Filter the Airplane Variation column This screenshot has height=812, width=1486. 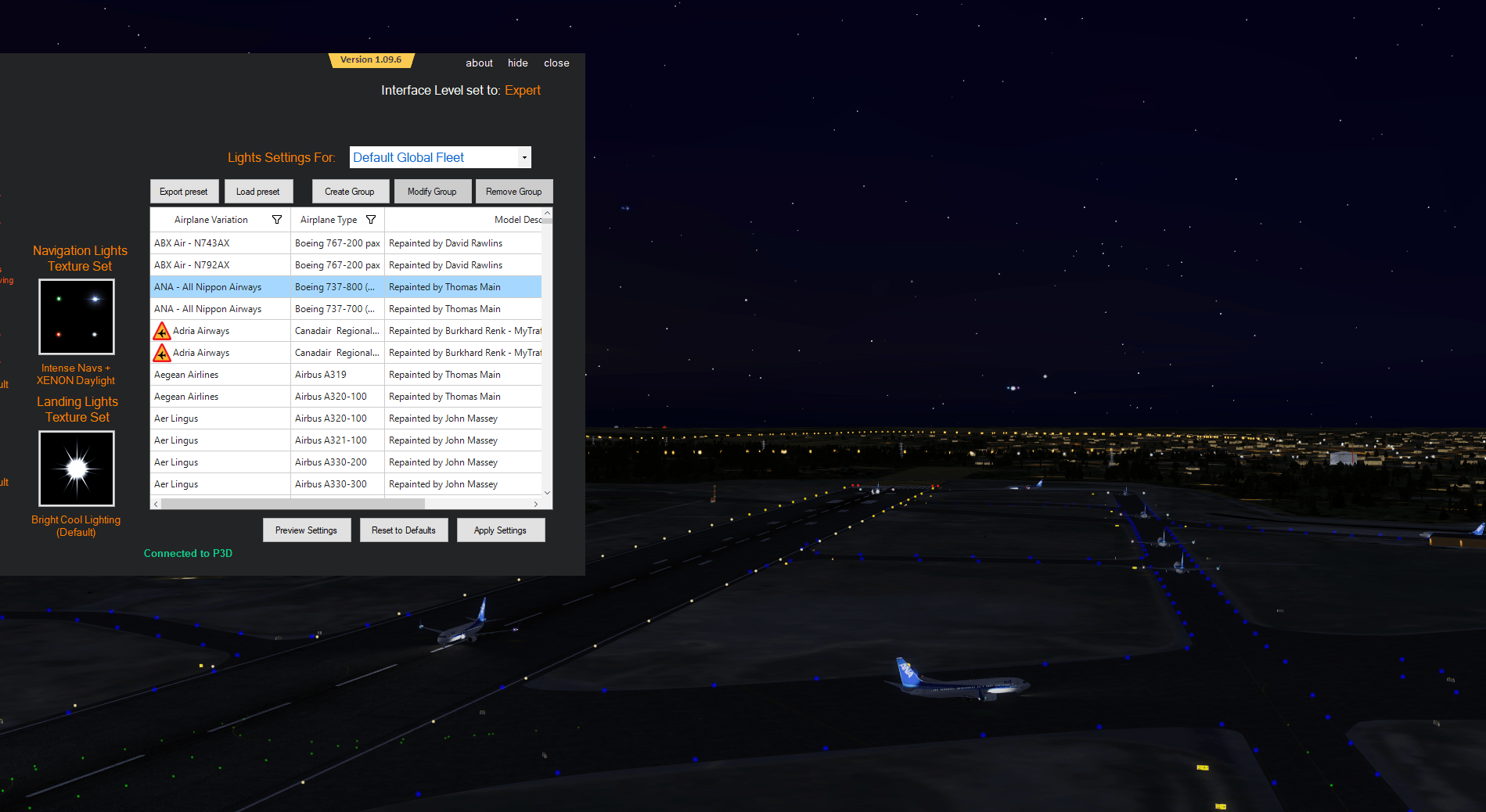click(277, 220)
